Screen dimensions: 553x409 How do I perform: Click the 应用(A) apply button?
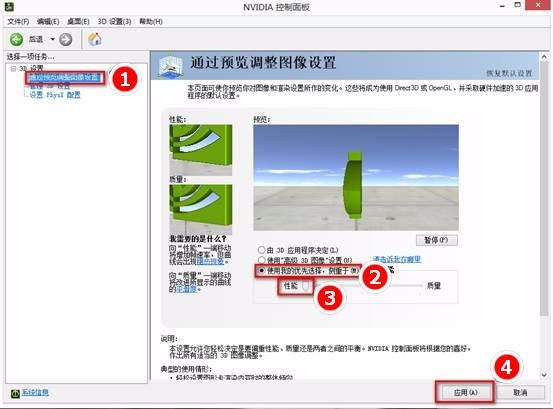465,392
